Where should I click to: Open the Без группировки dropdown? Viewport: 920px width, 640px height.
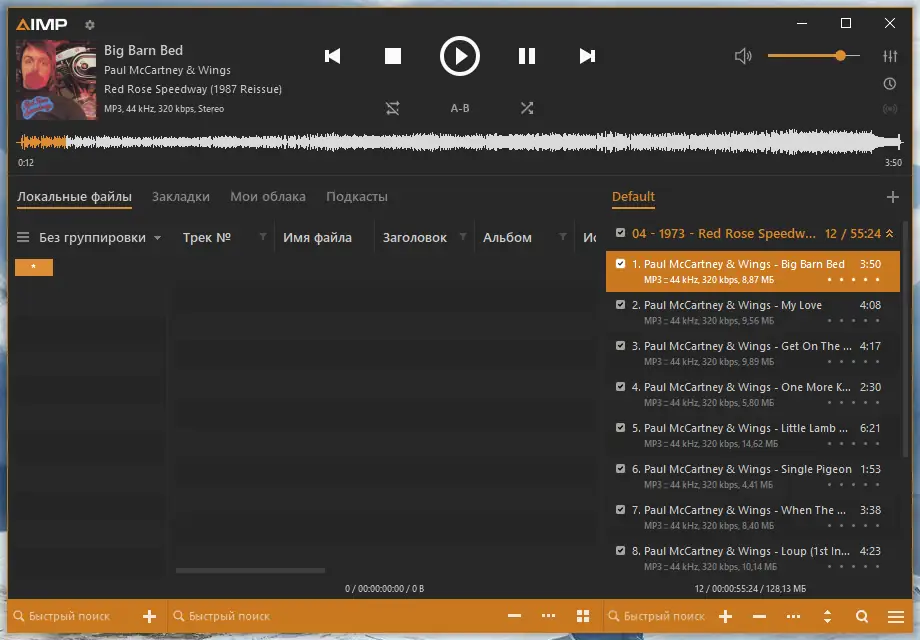pos(100,238)
